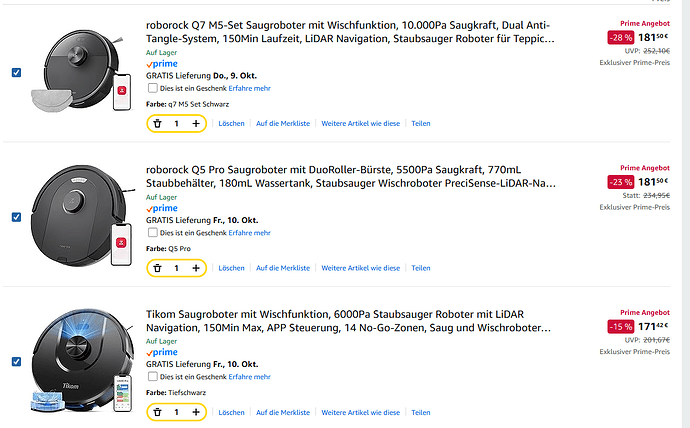Increase roborock Q5 Pro quantity with plus icon
690x428 pixels.
coord(195,268)
